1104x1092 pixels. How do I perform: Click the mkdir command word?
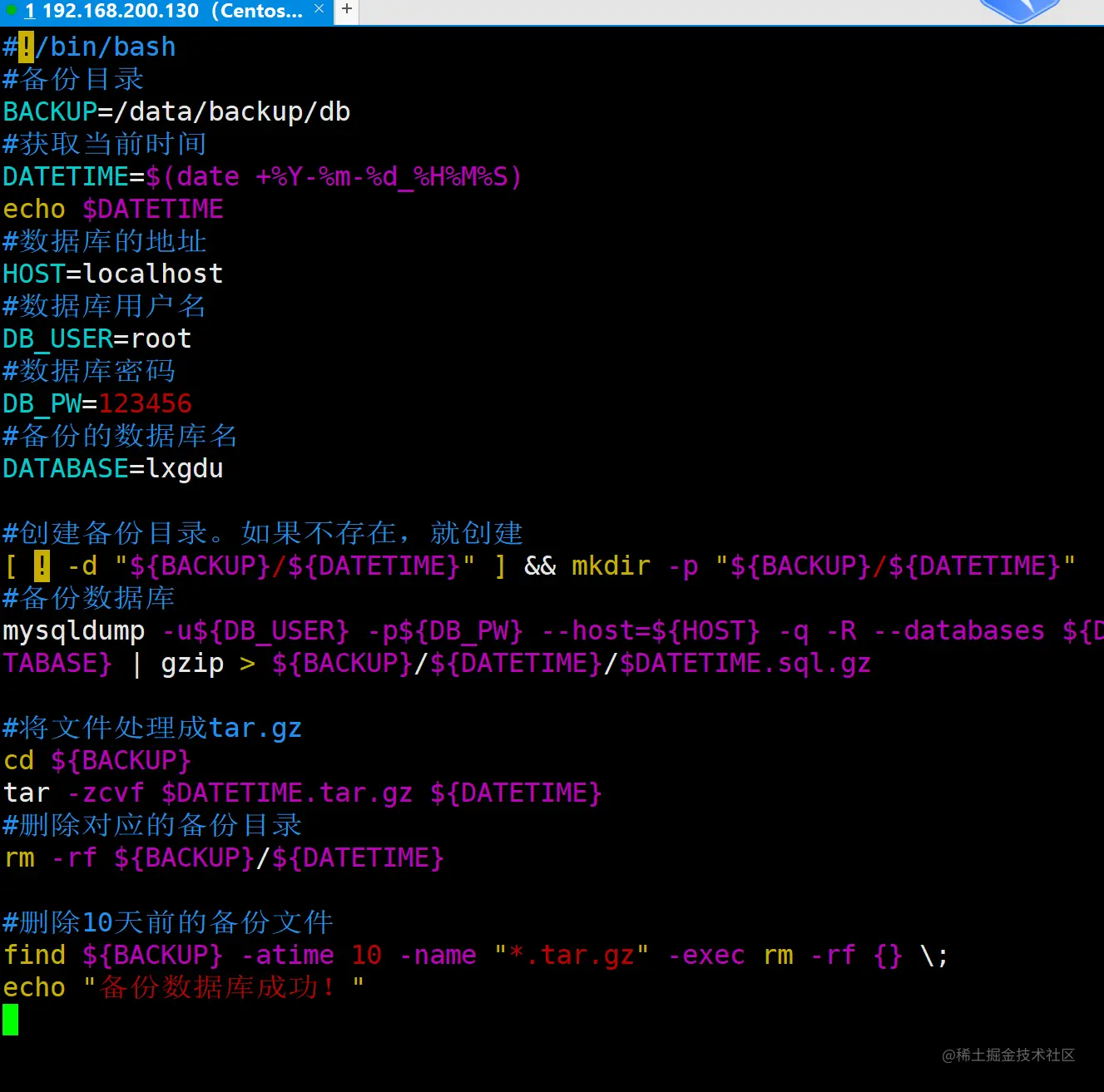pyautogui.click(x=611, y=566)
